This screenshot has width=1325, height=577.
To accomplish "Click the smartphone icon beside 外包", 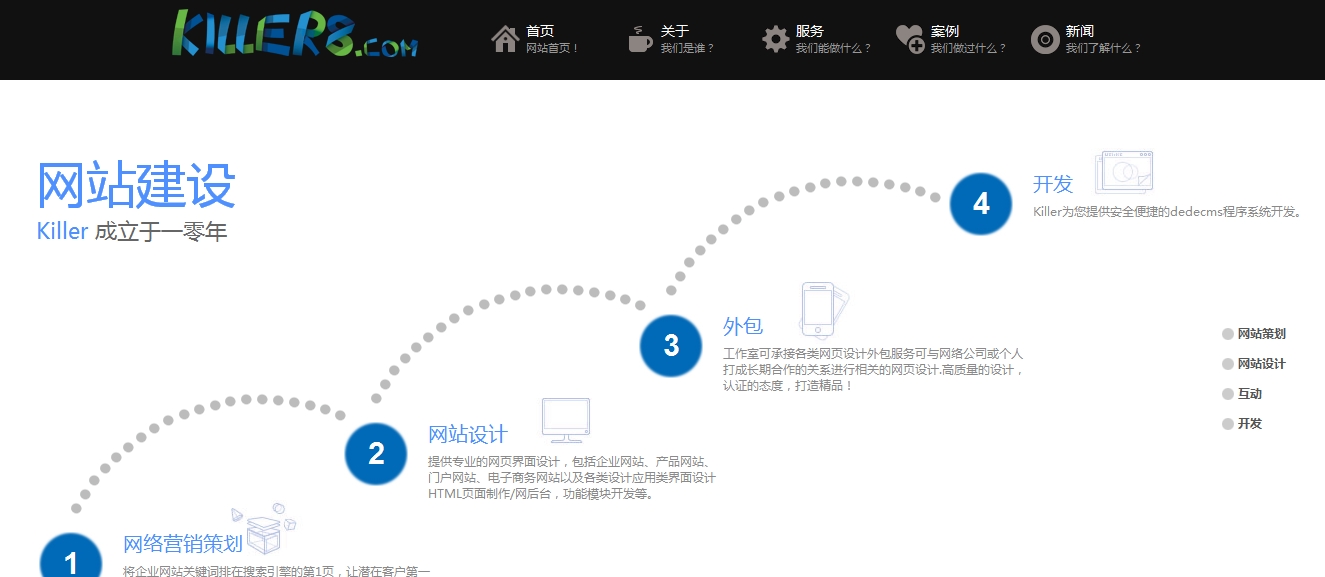I will tap(820, 309).
